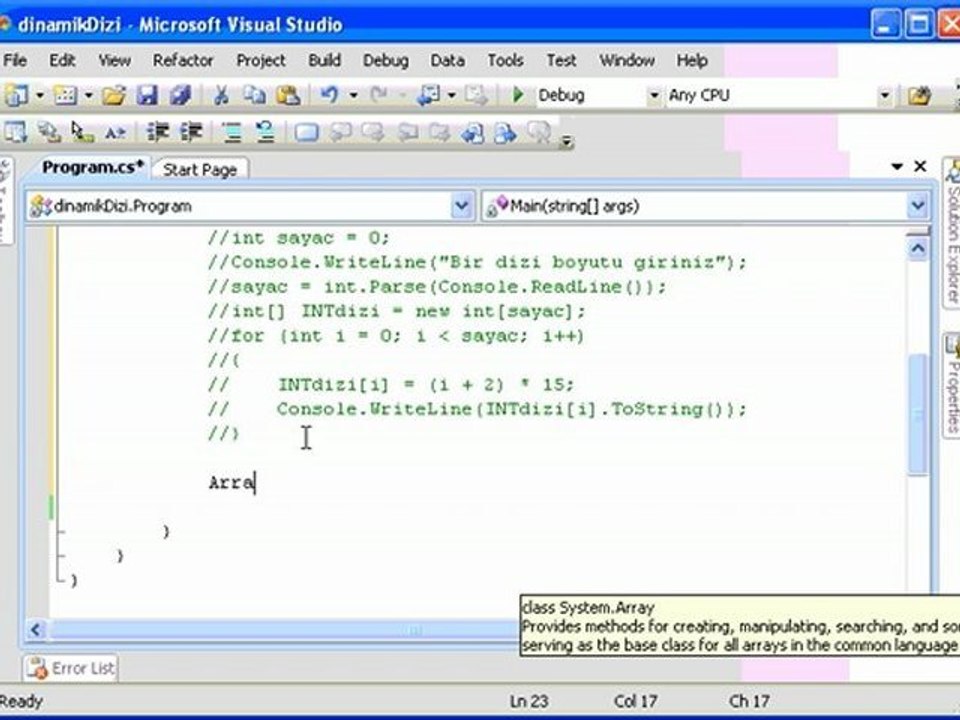Click the Undo arrow icon
This screenshot has height=720, width=960.
(329, 95)
